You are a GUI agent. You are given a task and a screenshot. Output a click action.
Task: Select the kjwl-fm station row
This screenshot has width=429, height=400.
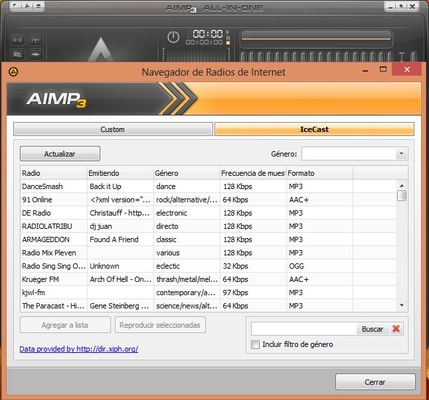point(208,293)
